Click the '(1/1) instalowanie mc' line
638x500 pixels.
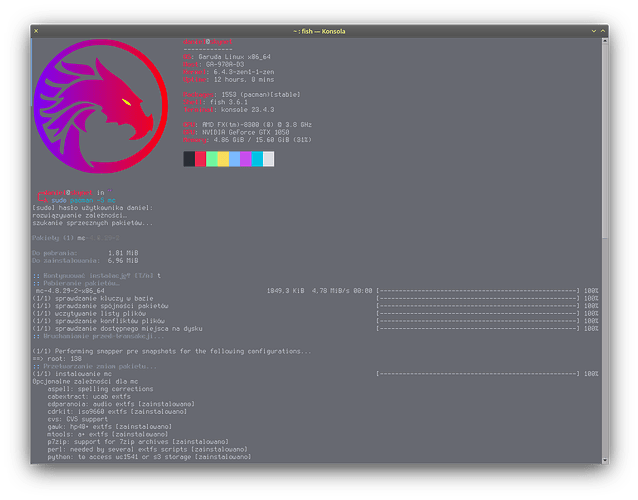click(72, 374)
